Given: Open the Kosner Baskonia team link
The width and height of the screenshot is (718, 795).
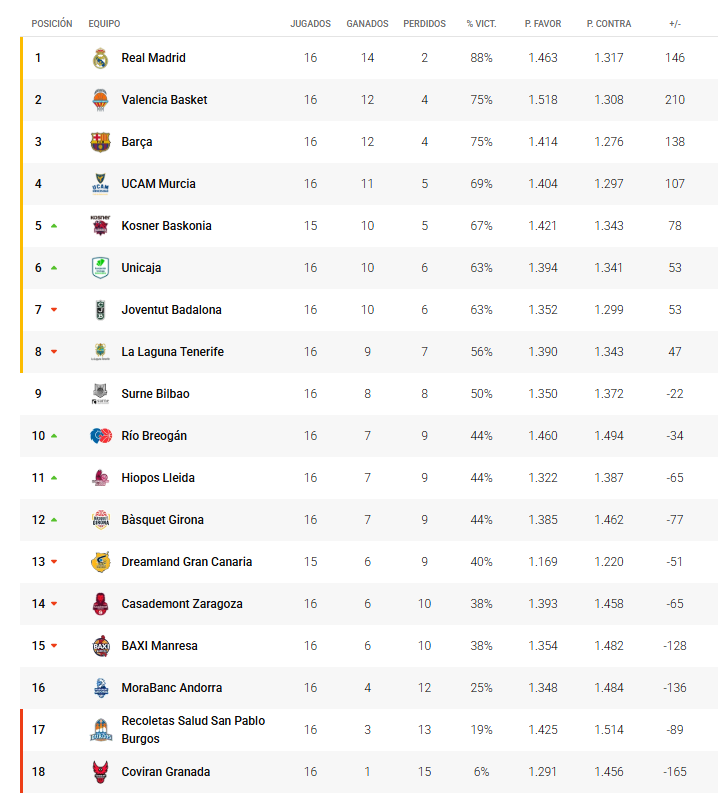Looking at the screenshot, I should 166,226.
